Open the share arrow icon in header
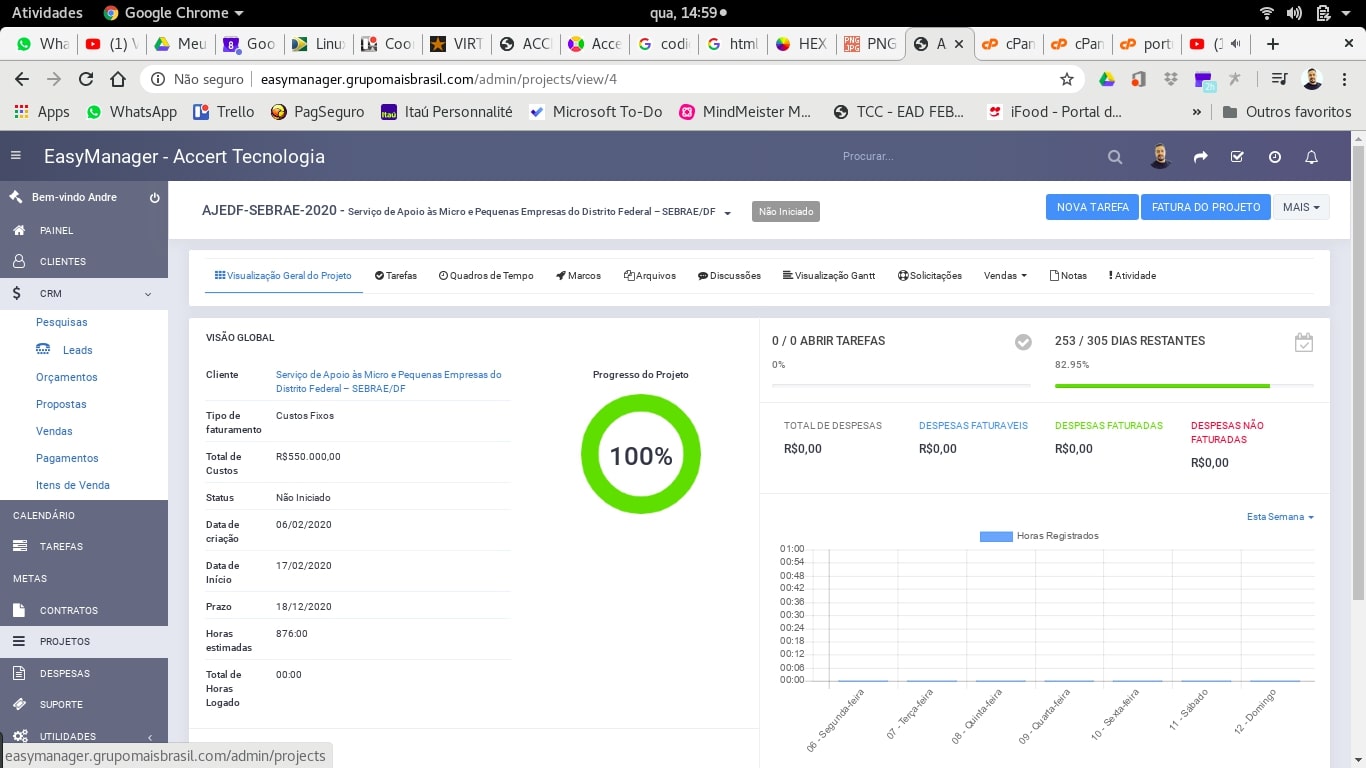Viewport: 1366px width, 768px height. coord(1201,157)
